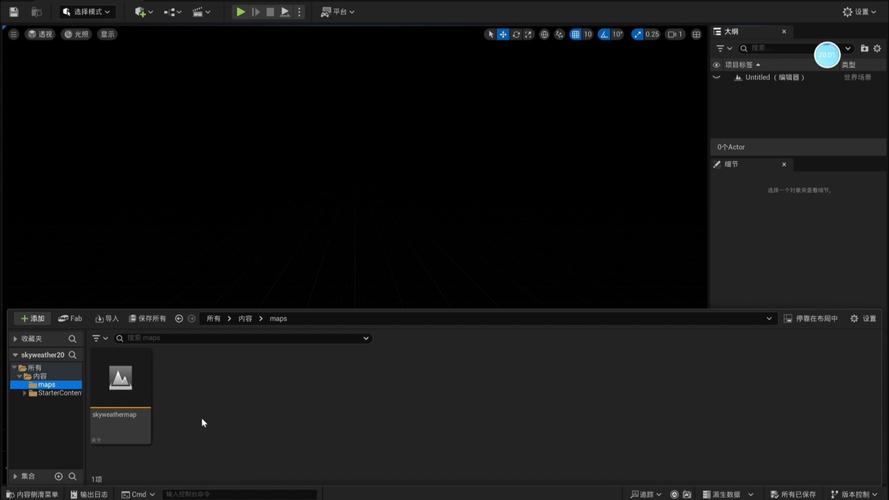Click 保存所有 save all button

pos(147,319)
